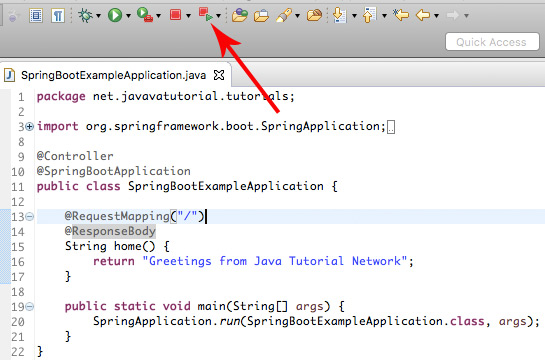Click the @Controller annotation text

click(x=75, y=156)
